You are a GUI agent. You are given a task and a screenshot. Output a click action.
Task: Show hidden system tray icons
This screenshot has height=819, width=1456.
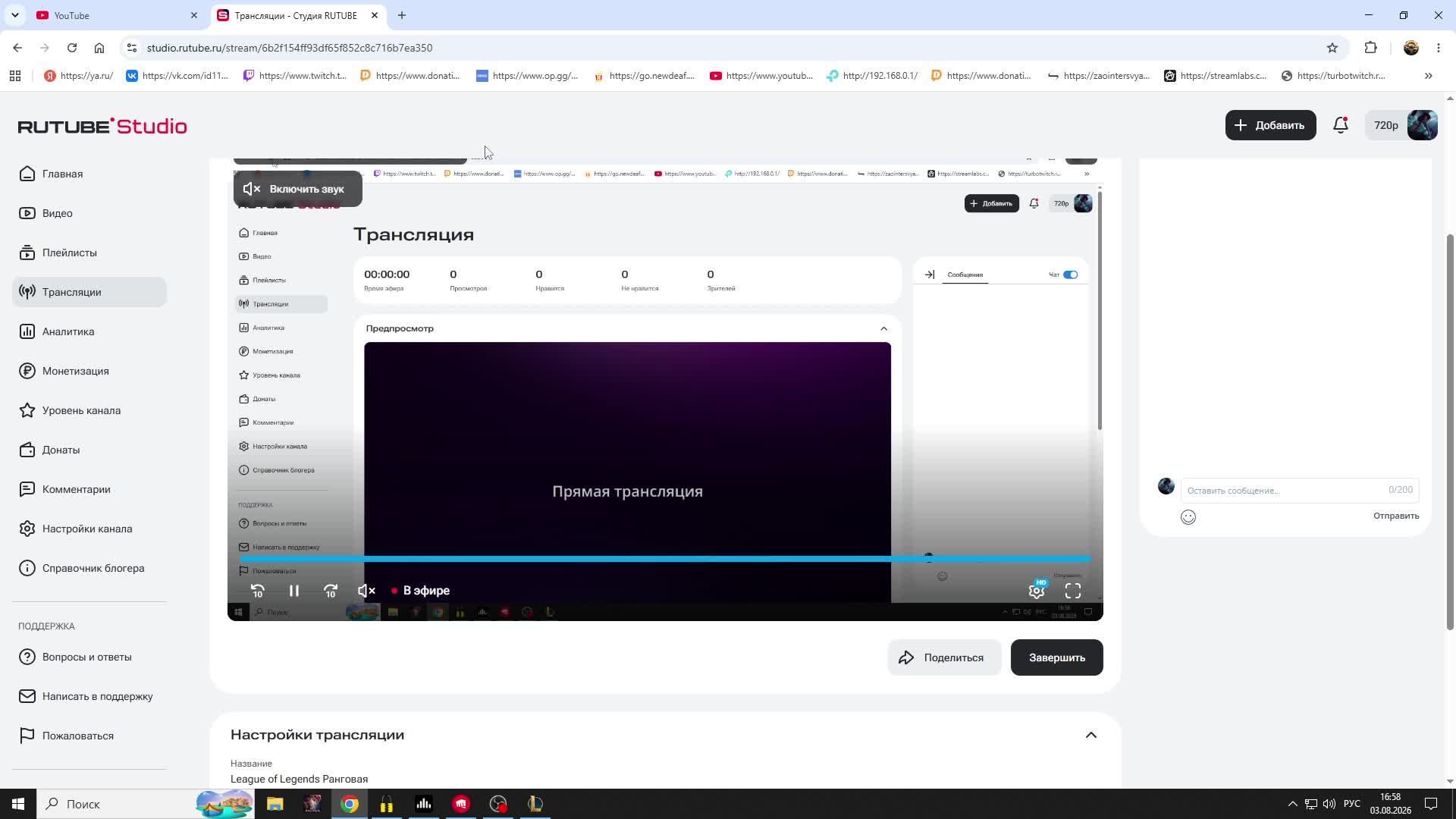pos(1292,804)
